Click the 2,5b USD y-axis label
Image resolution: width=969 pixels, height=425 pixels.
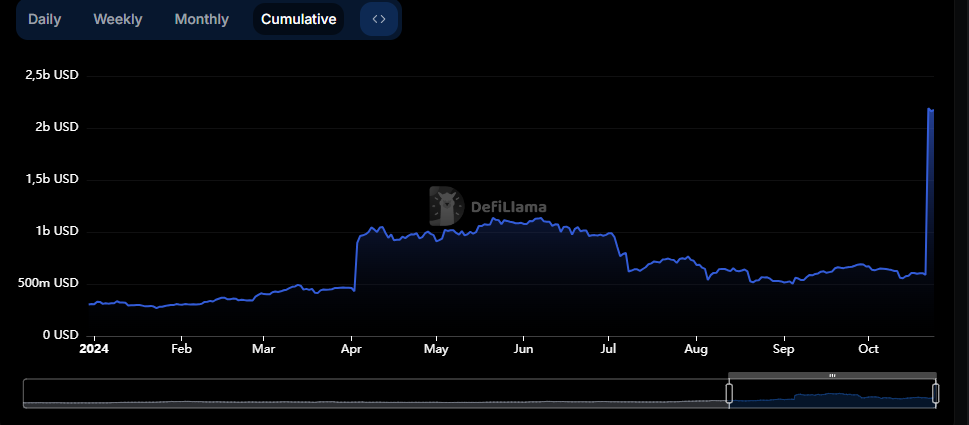click(x=52, y=75)
